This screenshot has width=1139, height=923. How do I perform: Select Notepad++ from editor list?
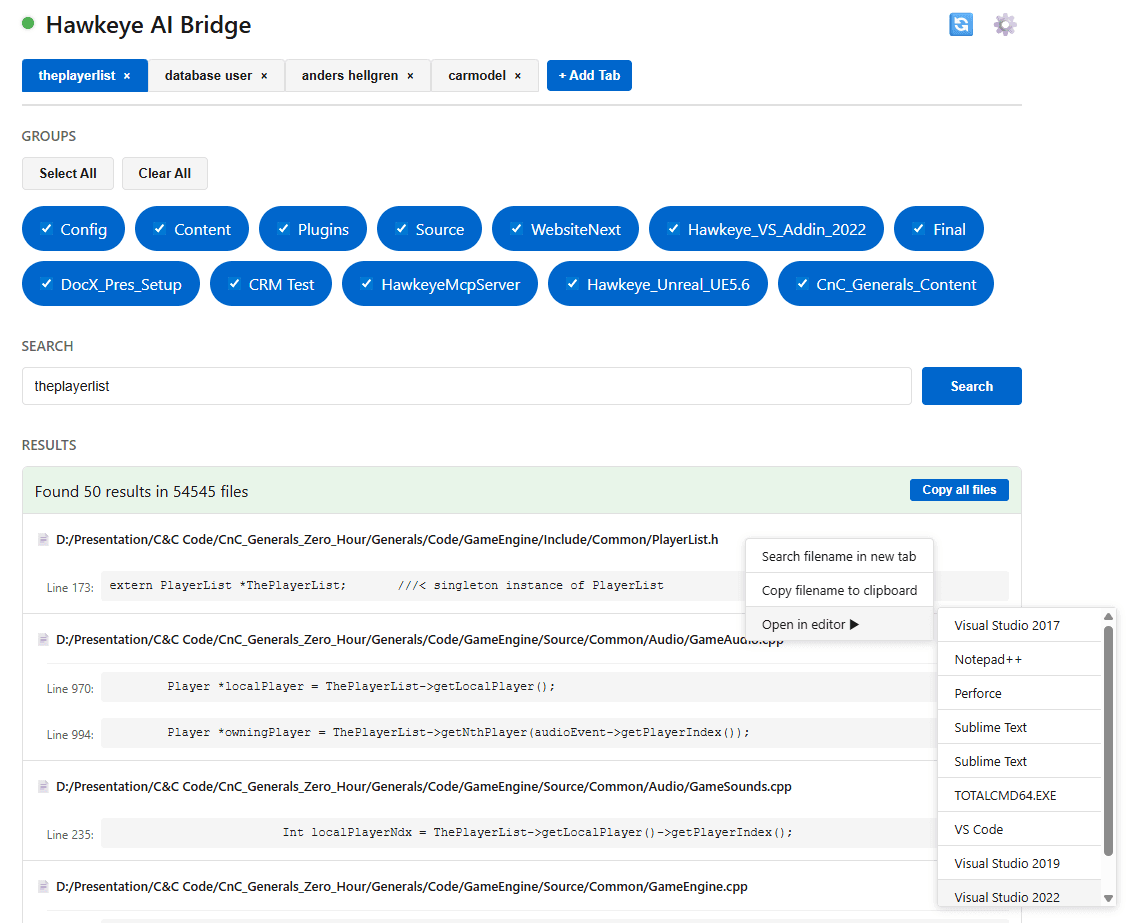point(1019,660)
